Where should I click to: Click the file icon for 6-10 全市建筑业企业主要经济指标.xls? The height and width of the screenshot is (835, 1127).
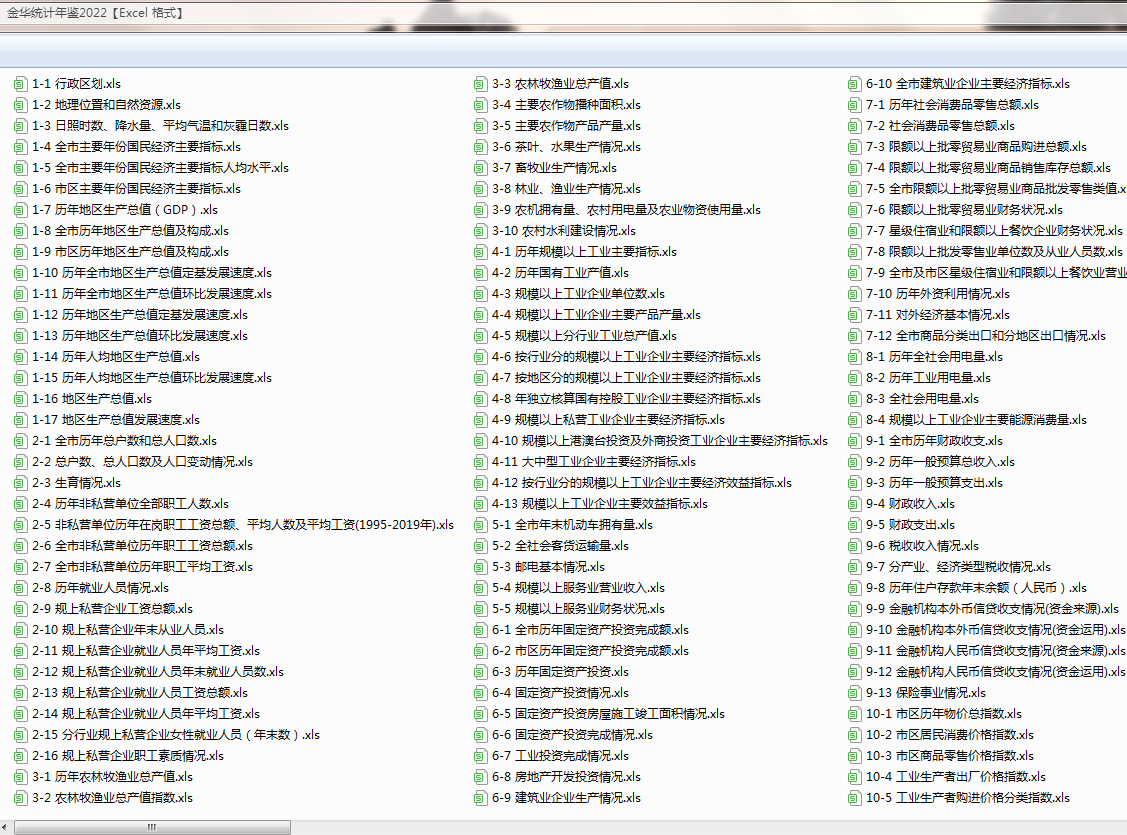[x=854, y=84]
